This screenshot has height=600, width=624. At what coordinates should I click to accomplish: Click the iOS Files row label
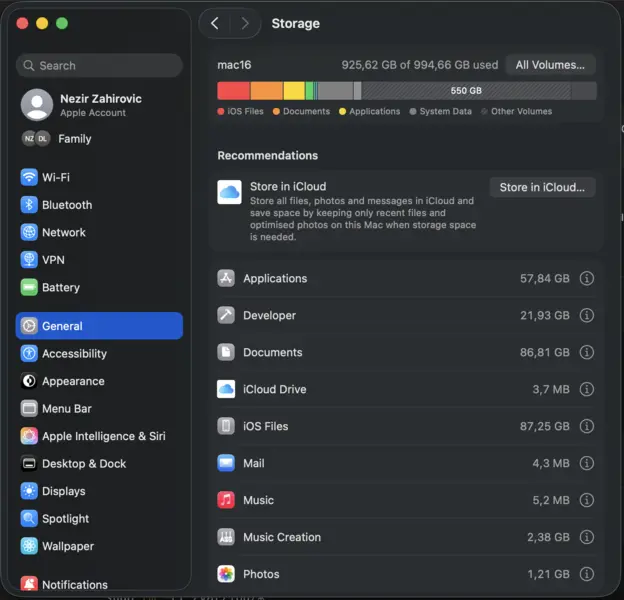click(265, 426)
